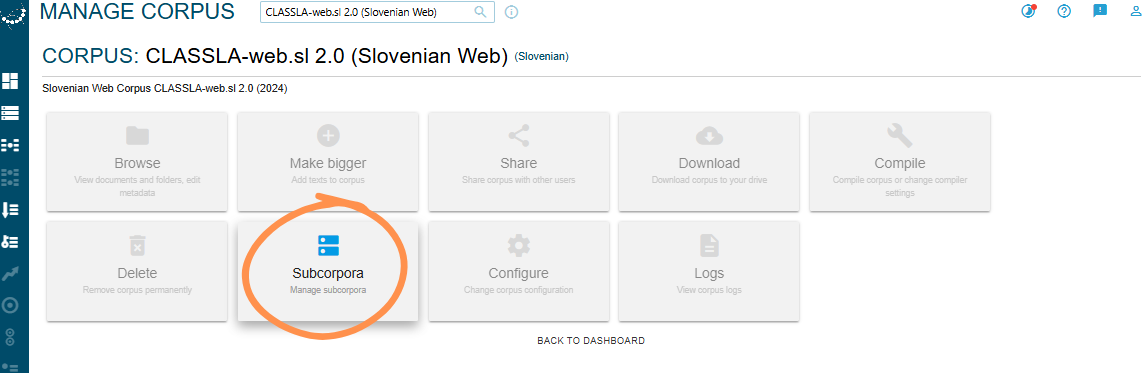
Task: Click the concentric circle sidebar icon
Action: click(x=10, y=305)
